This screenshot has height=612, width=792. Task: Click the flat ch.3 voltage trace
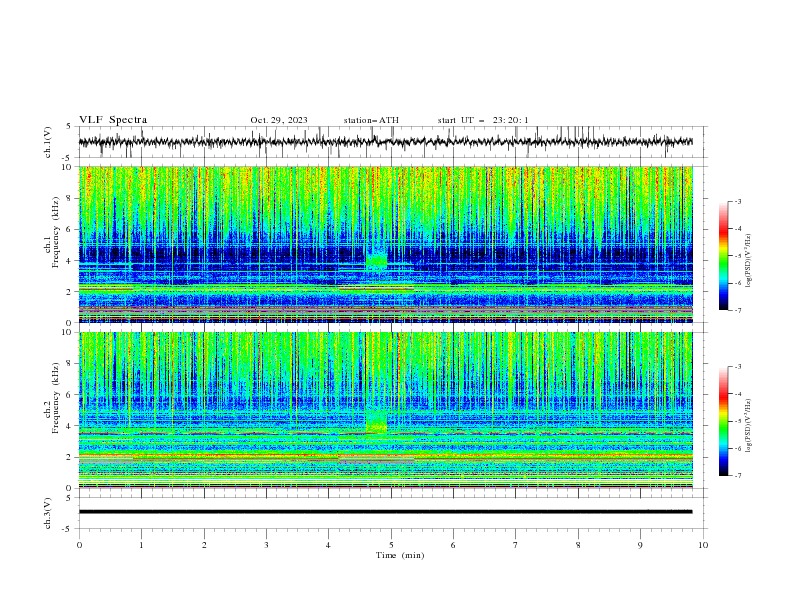[385, 512]
